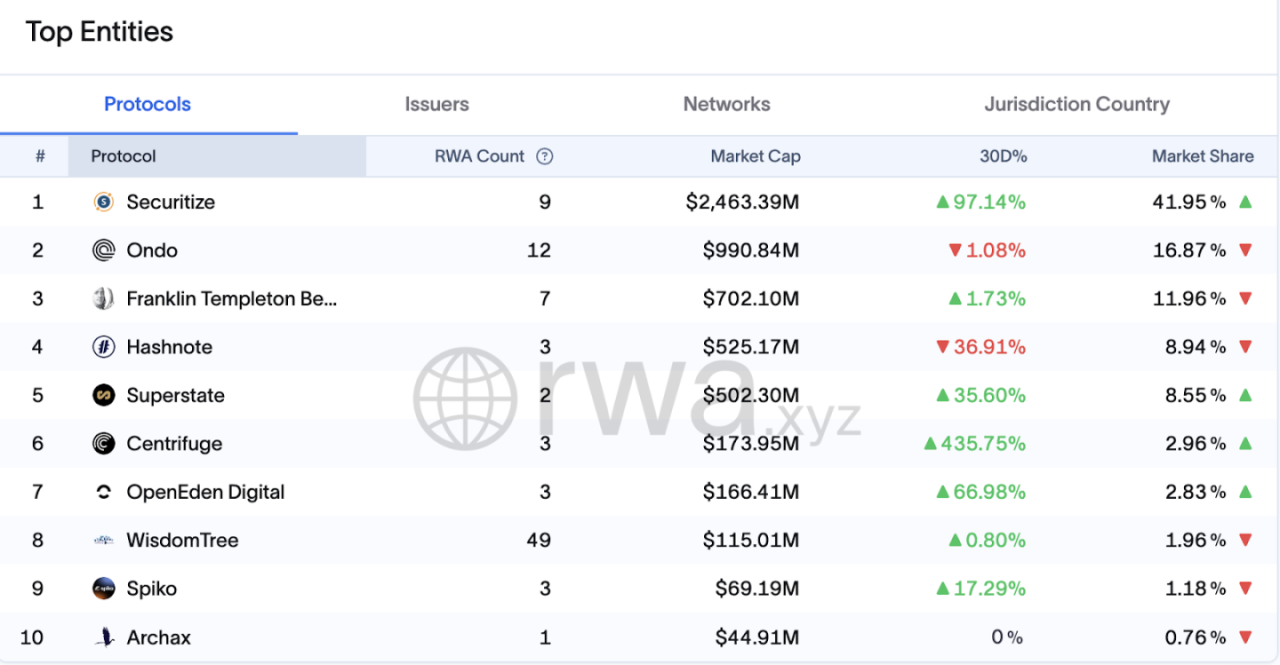Open the Ondo protocol link

point(152,250)
